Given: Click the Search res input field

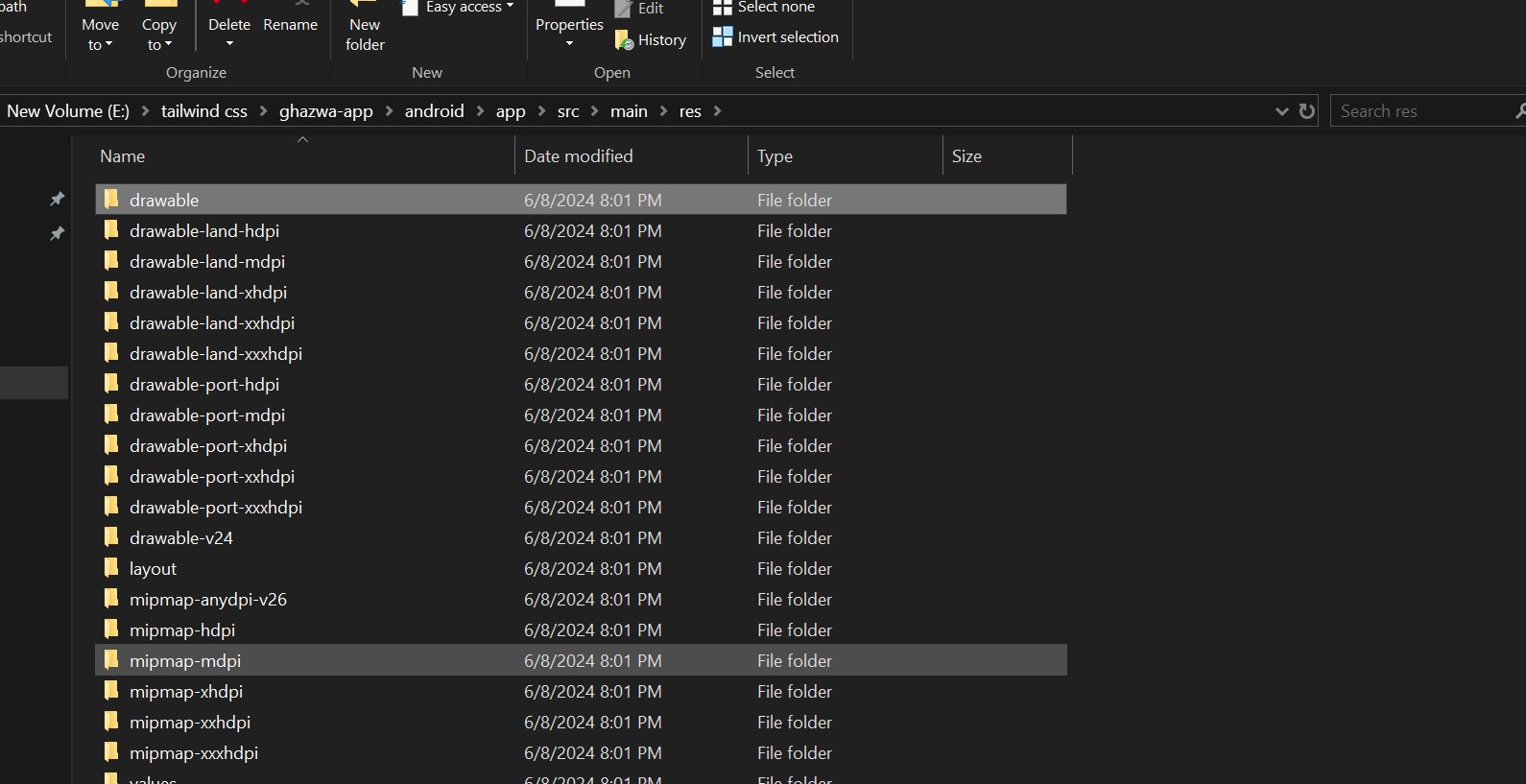Looking at the screenshot, I should 1420,111.
